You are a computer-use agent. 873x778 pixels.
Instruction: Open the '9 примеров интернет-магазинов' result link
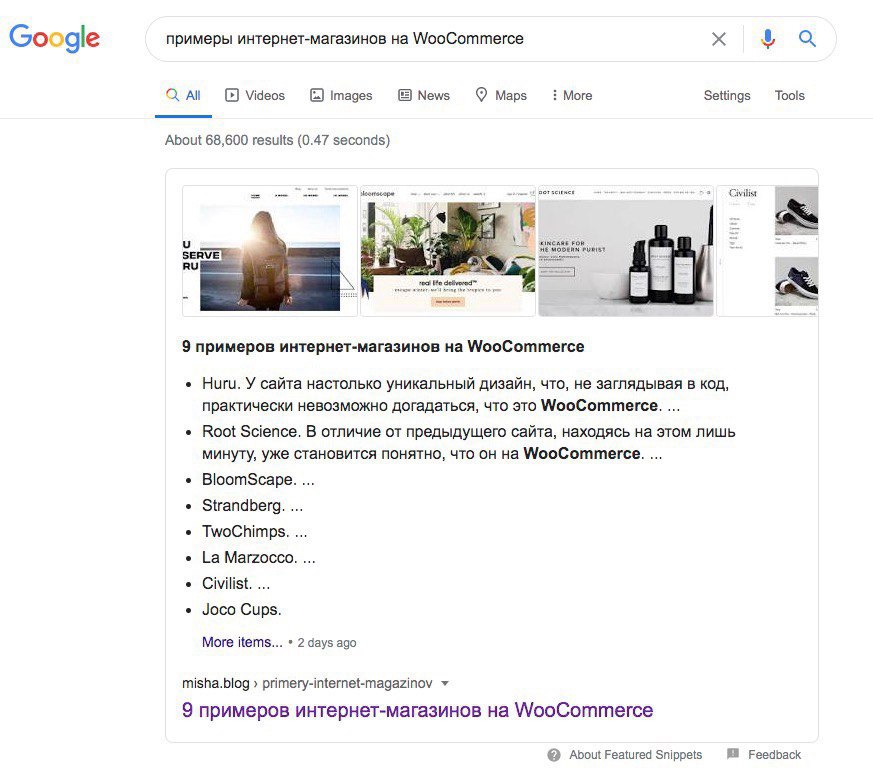417,710
